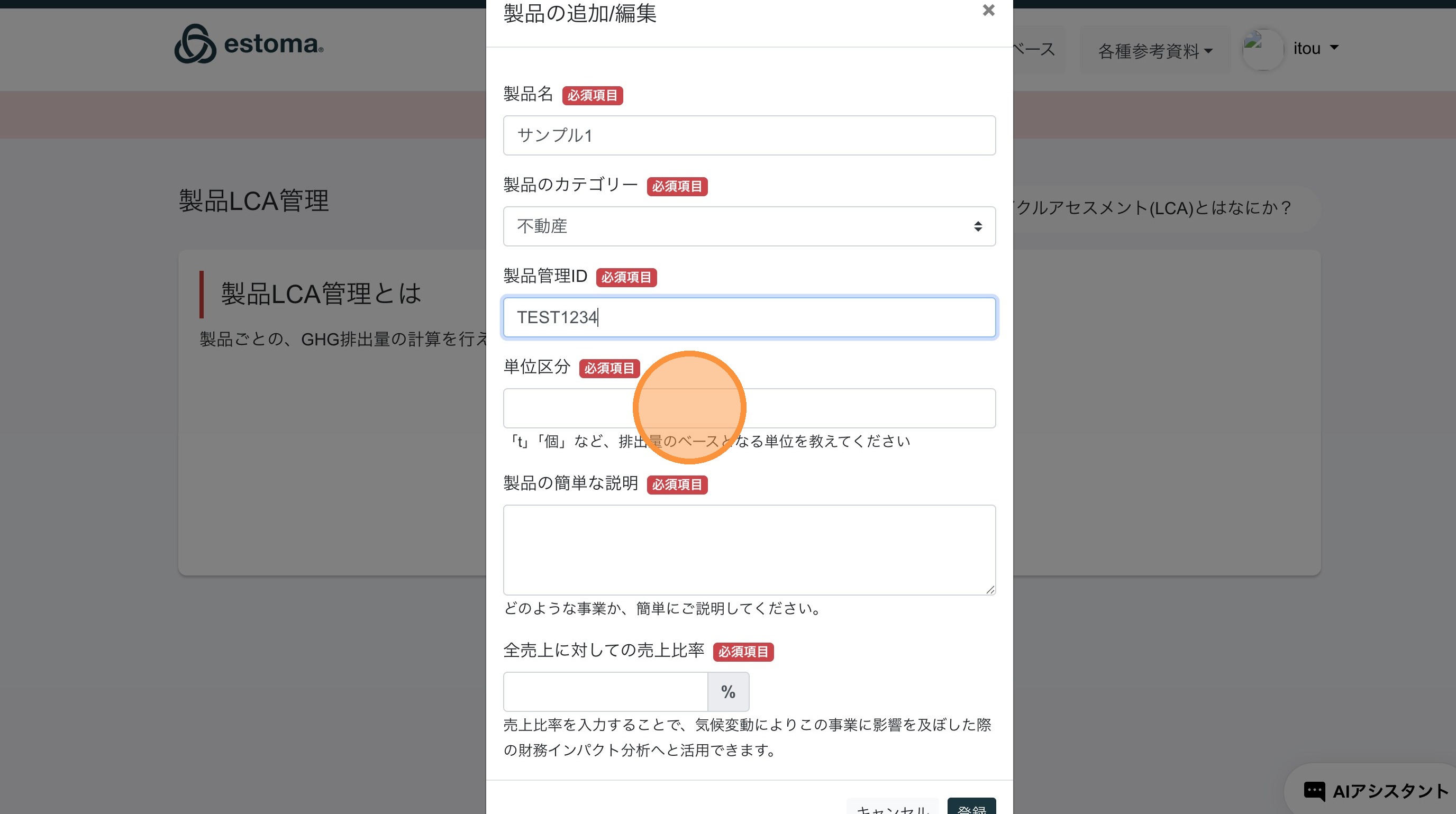Click the estoma logo icon
Viewport: 1456px width, 814px height.
[x=195, y=44]
